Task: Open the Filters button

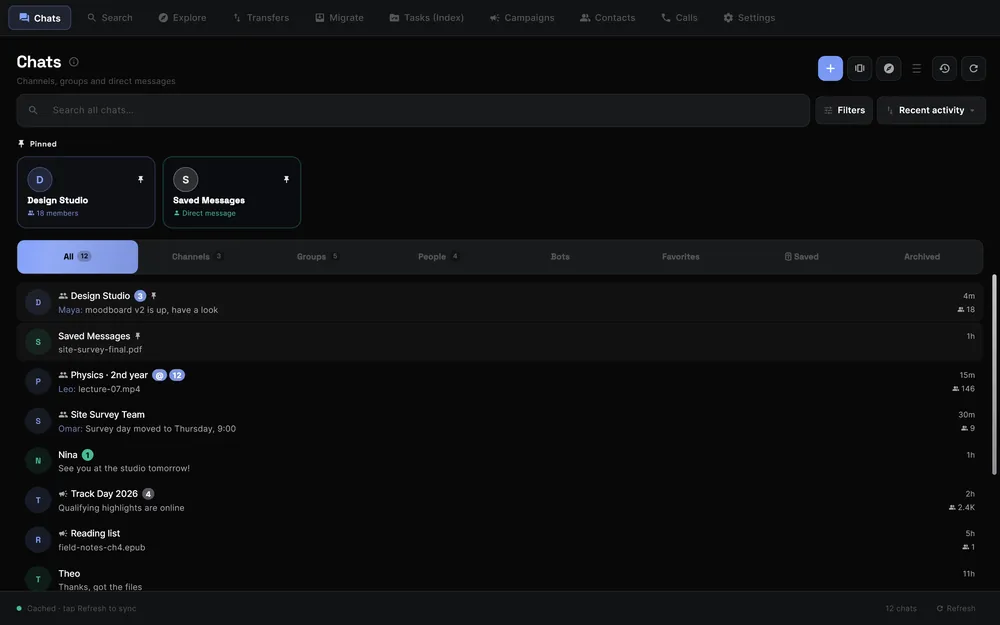Action: (844, 110)
